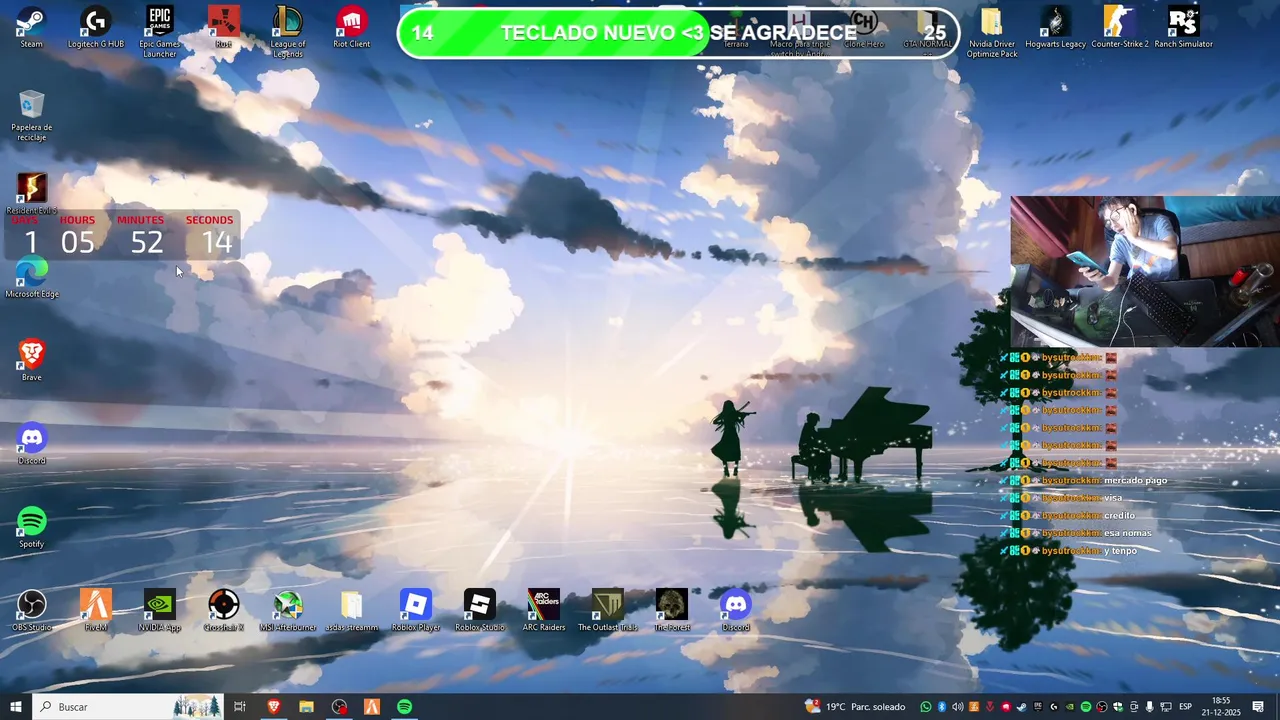Click the chat message 'y tenpo'
The image size is (1280, 720).
click(x=1120, y=551)
